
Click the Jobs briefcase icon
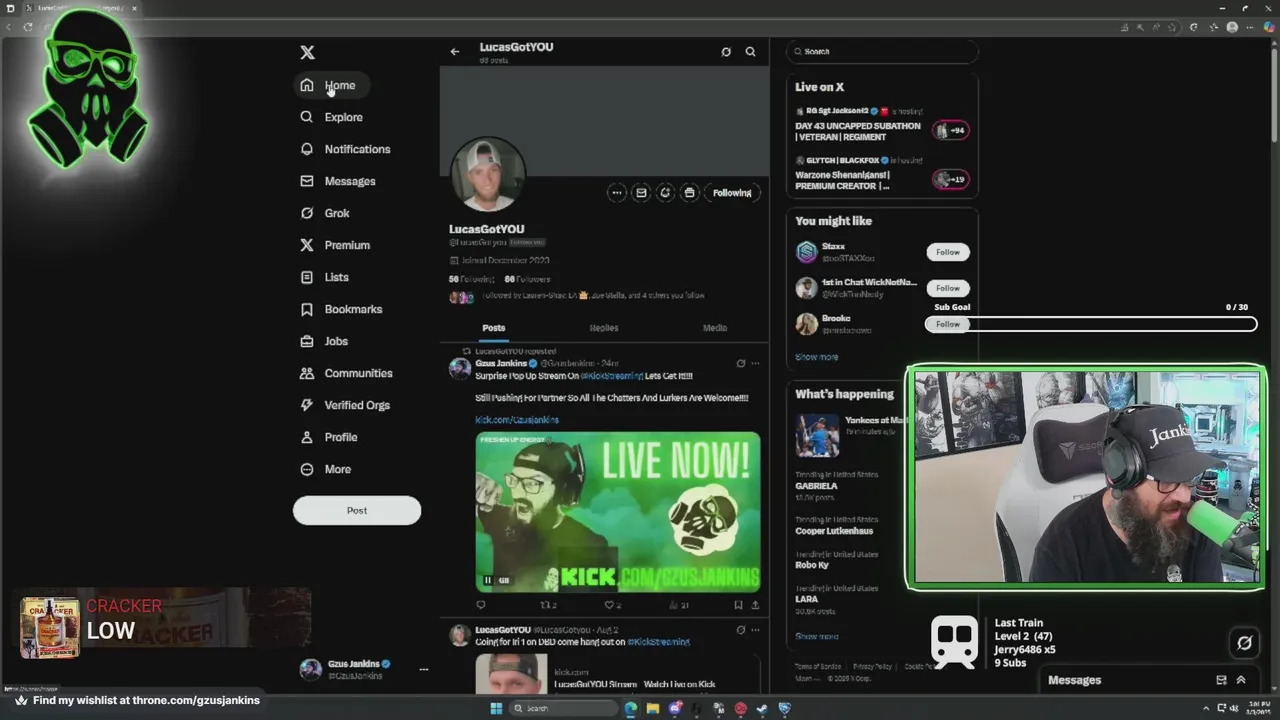click(x=307, y=341)
